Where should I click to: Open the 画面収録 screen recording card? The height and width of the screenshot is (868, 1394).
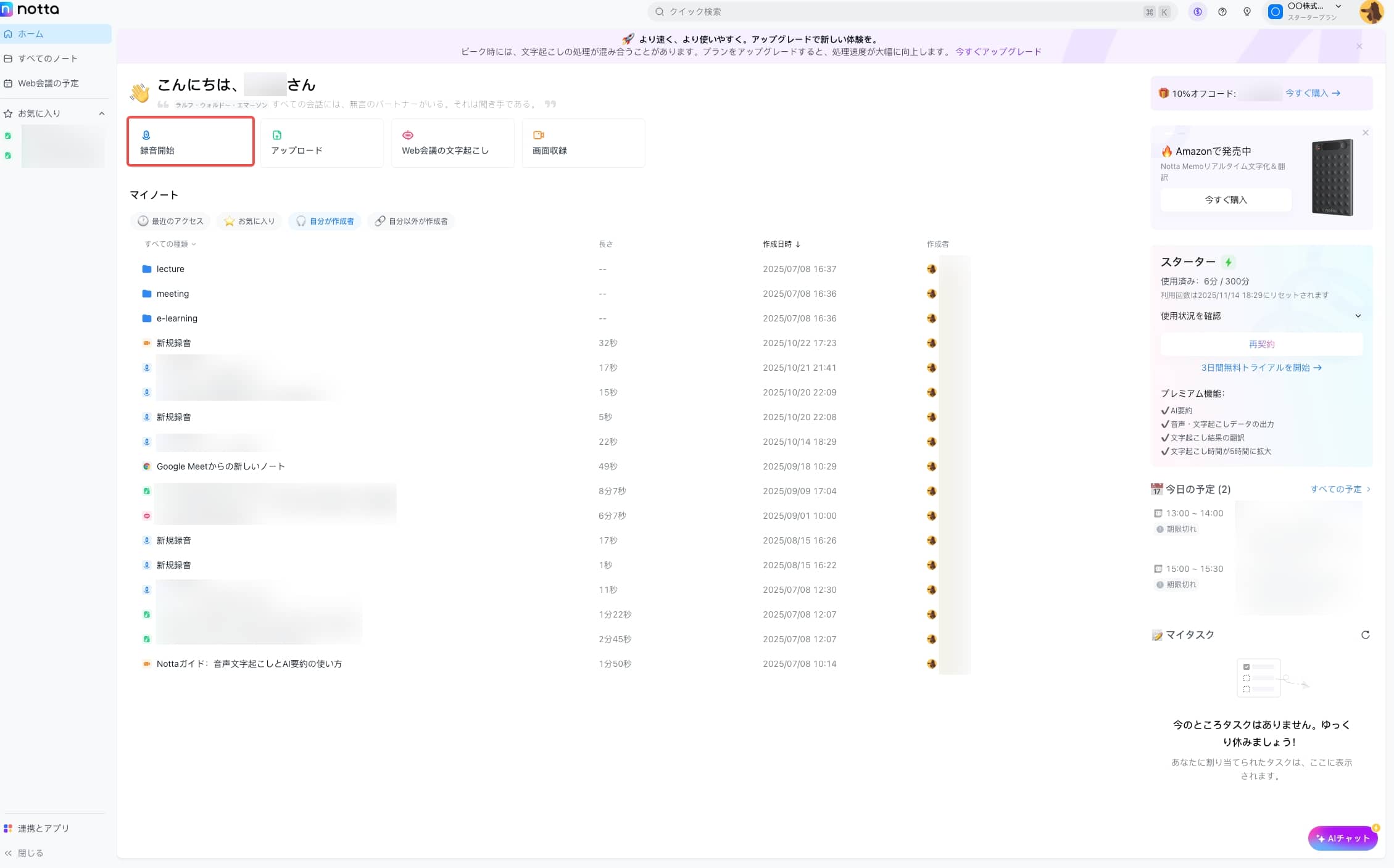pyautogui.click(x=583, y=143)
